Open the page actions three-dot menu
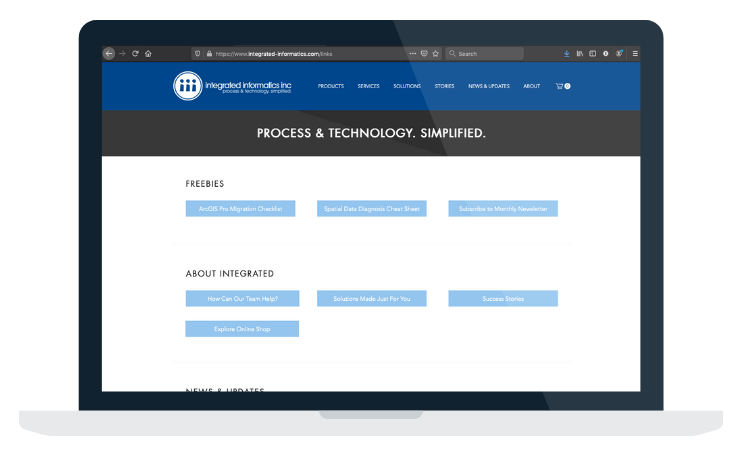The image size is (745, 469). pyautogui.click(x=412, y=54)
